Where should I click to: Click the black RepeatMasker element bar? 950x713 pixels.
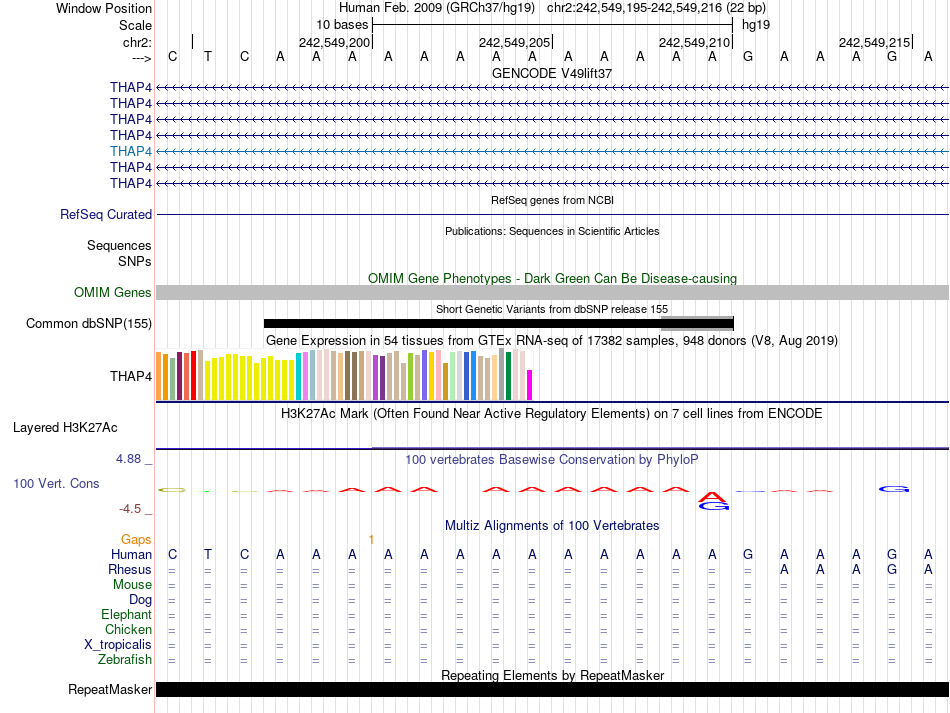pos(552,690)
